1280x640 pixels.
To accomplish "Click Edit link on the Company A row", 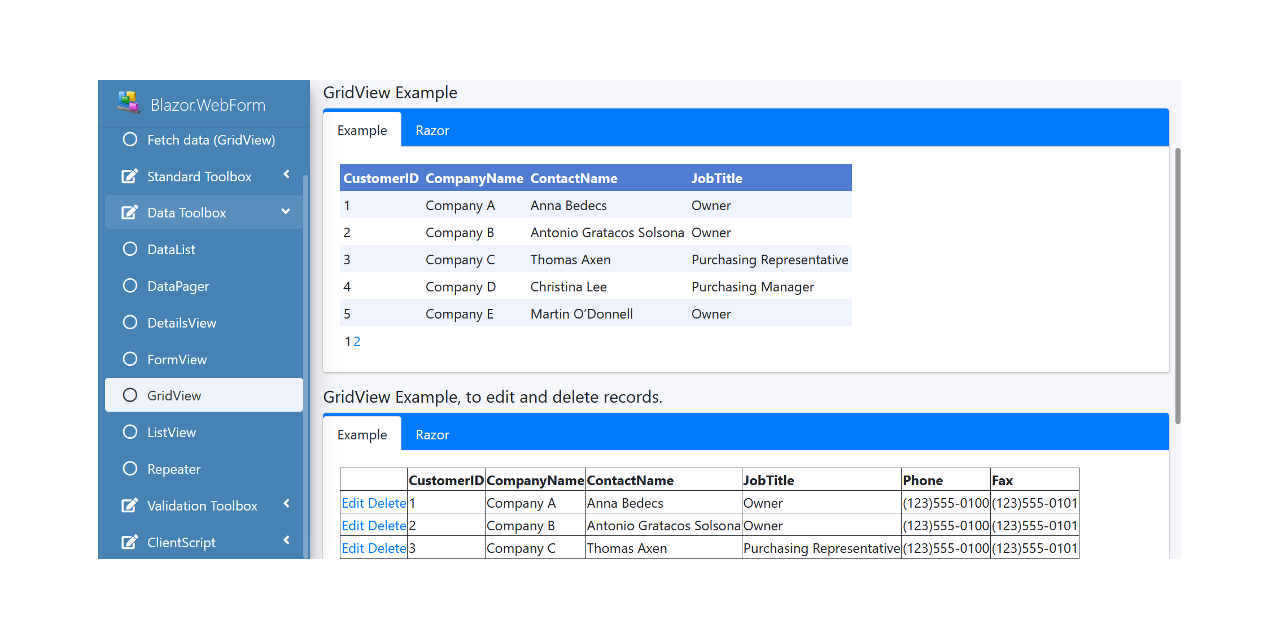I will tap(355, 503).
